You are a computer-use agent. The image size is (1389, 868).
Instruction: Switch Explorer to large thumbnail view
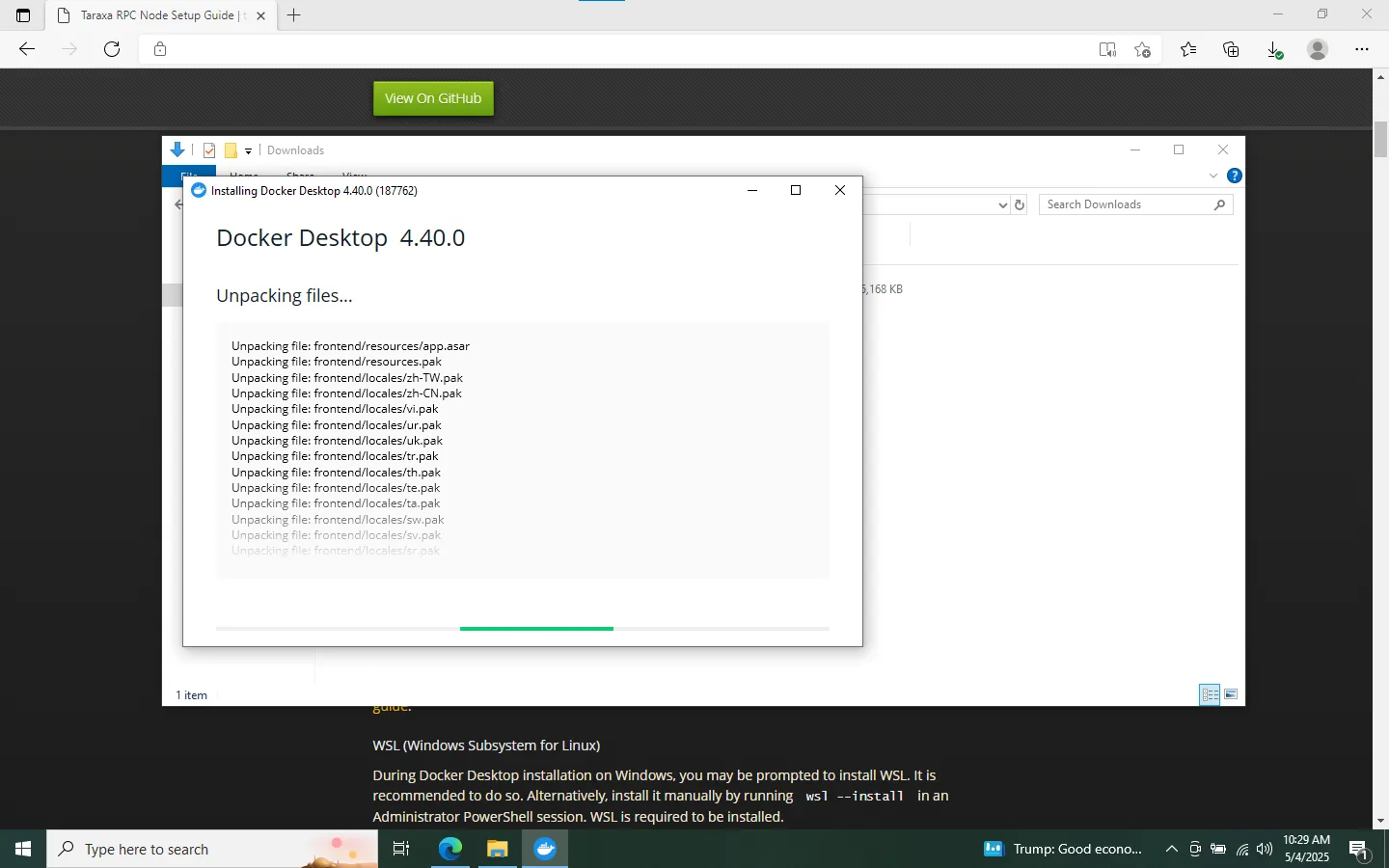tap(1231, 694)
